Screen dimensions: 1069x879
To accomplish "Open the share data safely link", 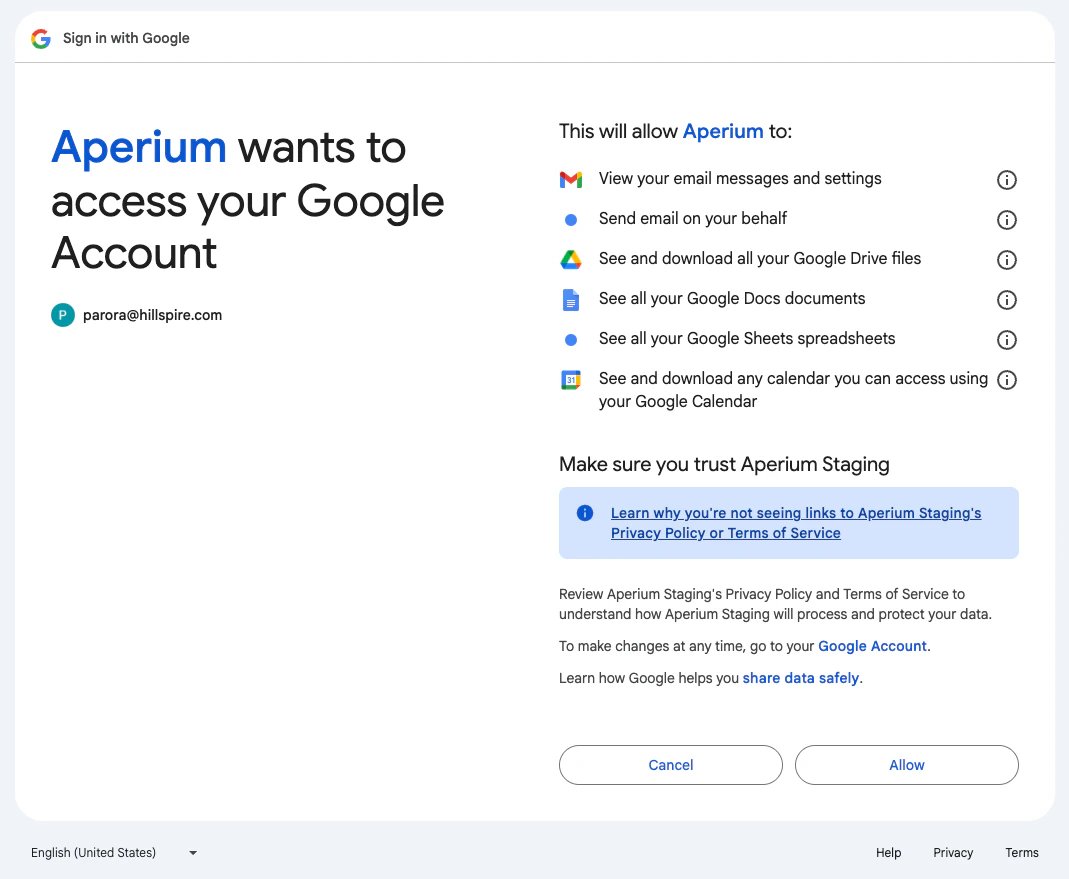I will coord(800,679).
